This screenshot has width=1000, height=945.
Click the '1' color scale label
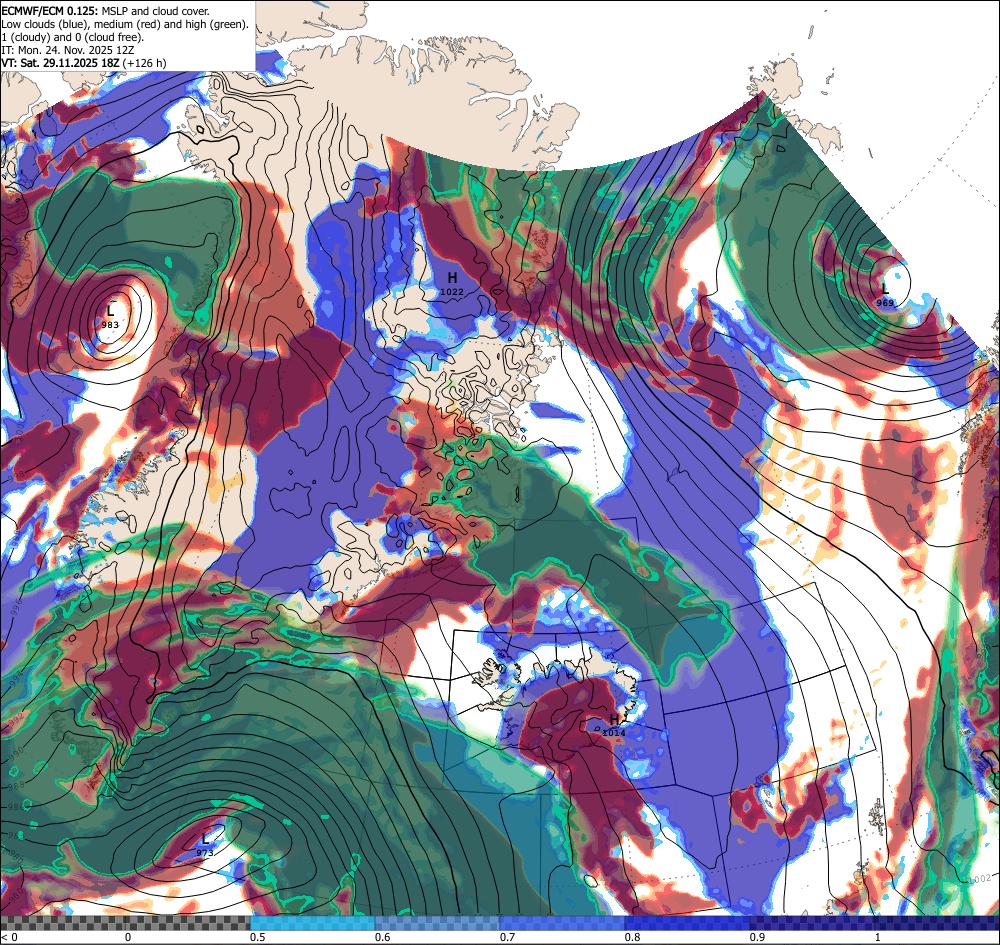tap(878, 937)
